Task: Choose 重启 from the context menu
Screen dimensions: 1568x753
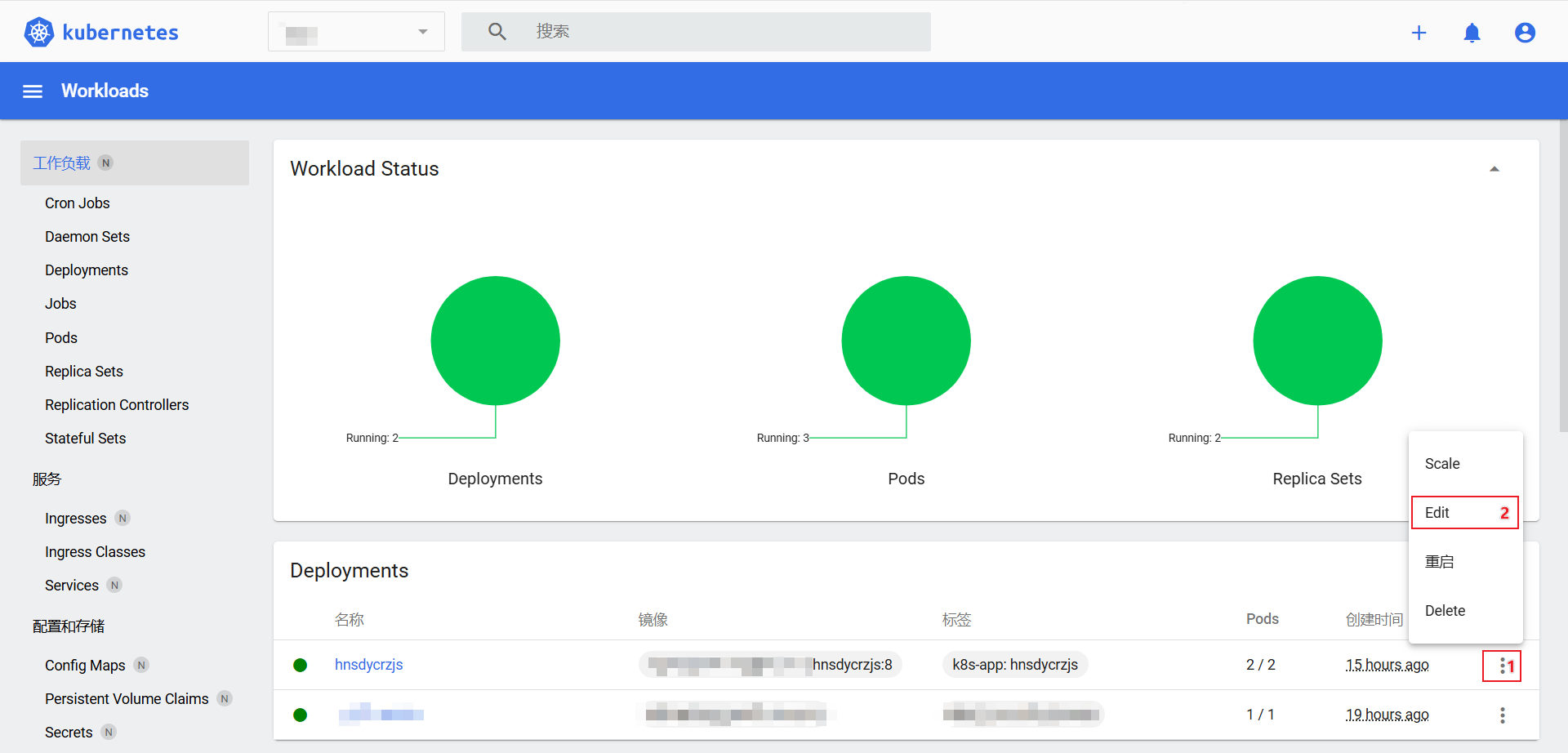Action: pos(1465,562)
